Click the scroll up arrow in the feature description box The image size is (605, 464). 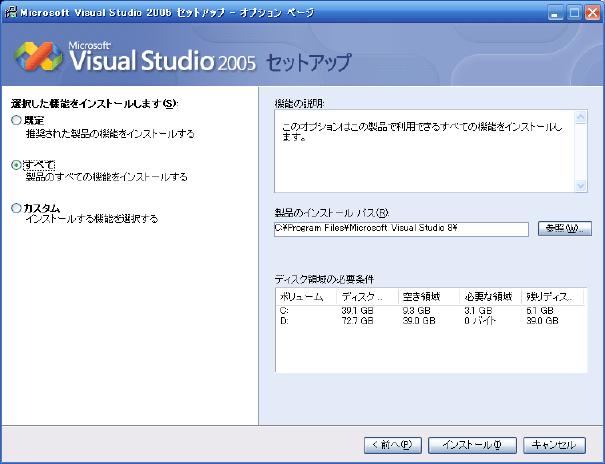[580, 117]
